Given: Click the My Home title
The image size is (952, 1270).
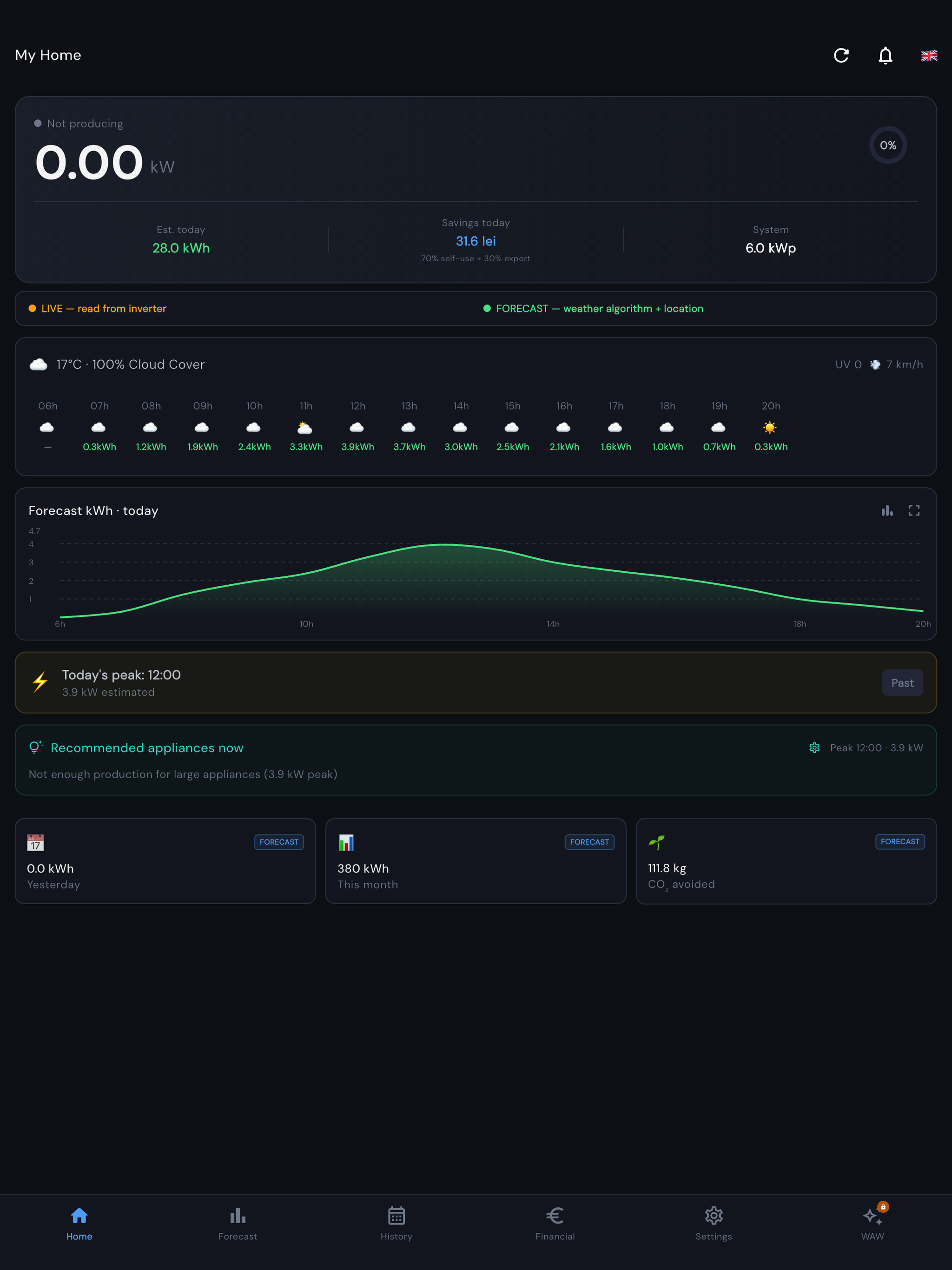Looking at the screenshot, I should [48, 55].
